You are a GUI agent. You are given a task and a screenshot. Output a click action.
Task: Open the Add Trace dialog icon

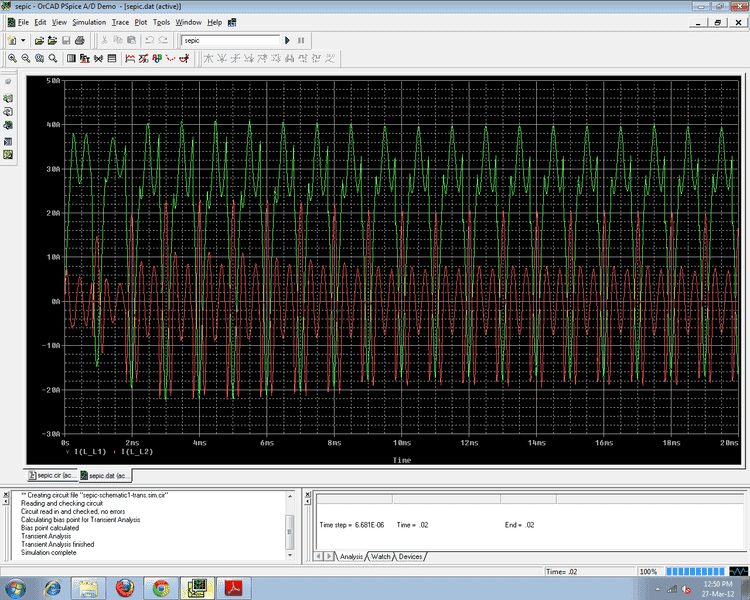click(130, 58)
